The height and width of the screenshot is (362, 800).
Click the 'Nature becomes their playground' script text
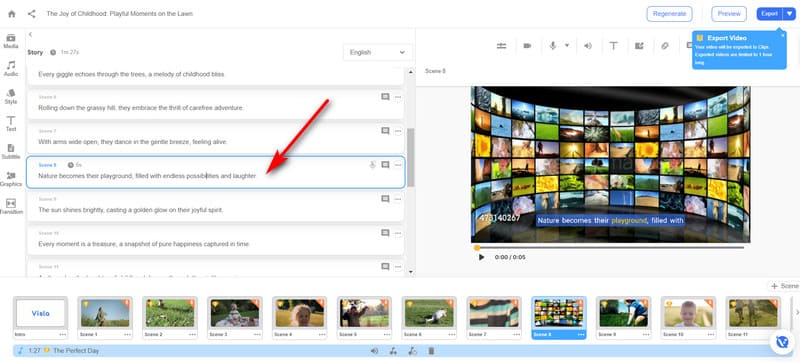point(147,176)
